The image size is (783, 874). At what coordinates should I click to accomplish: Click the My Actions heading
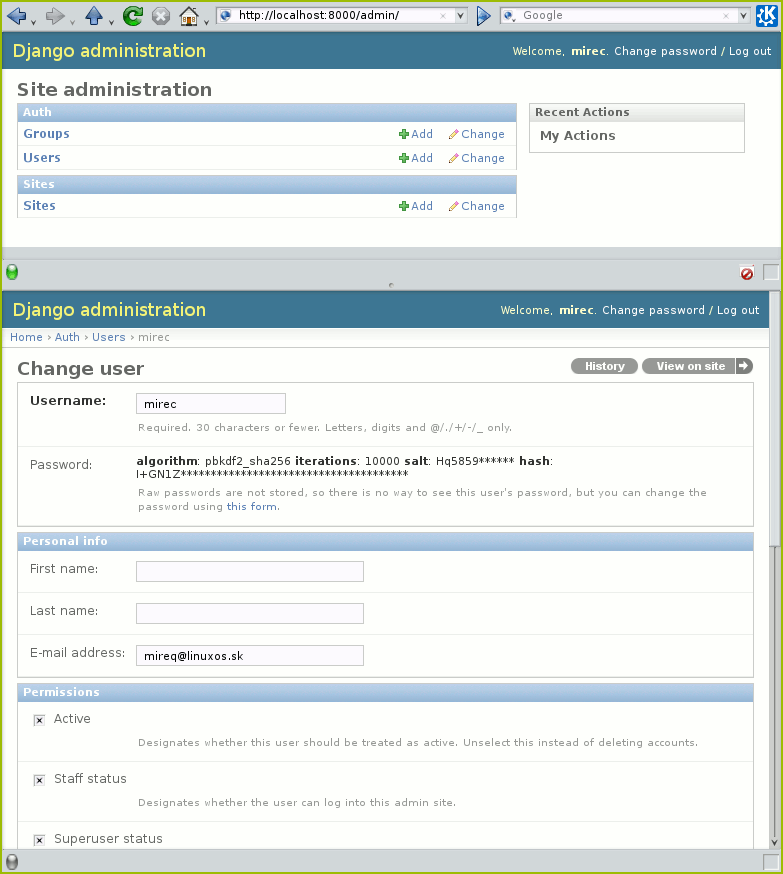click(577, 136)
